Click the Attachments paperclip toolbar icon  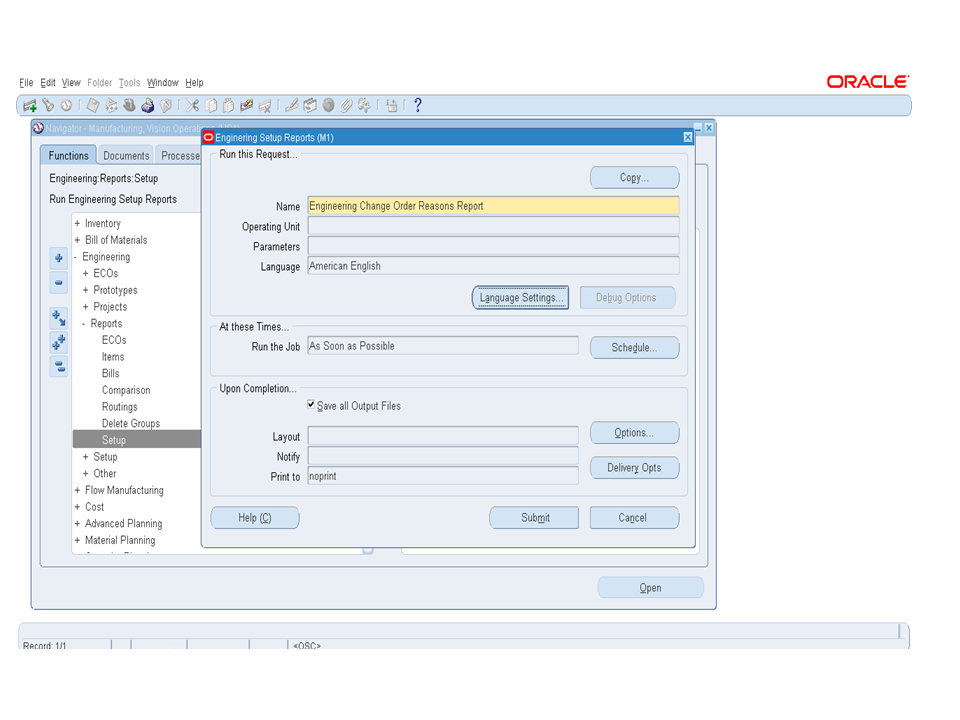(x=346, y=105)
